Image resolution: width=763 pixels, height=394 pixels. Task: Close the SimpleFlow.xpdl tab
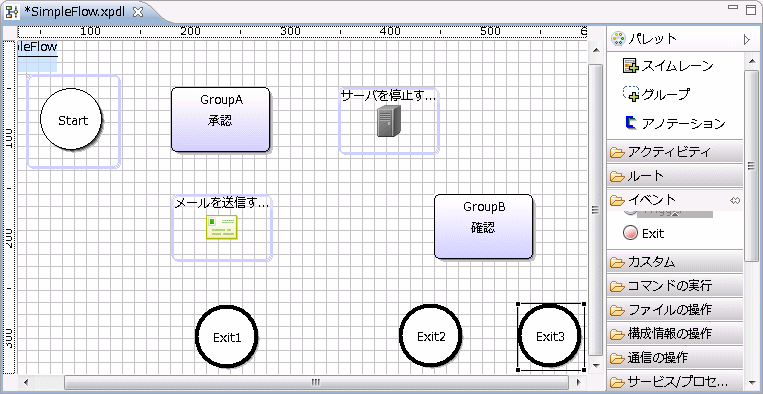(138, 13)
